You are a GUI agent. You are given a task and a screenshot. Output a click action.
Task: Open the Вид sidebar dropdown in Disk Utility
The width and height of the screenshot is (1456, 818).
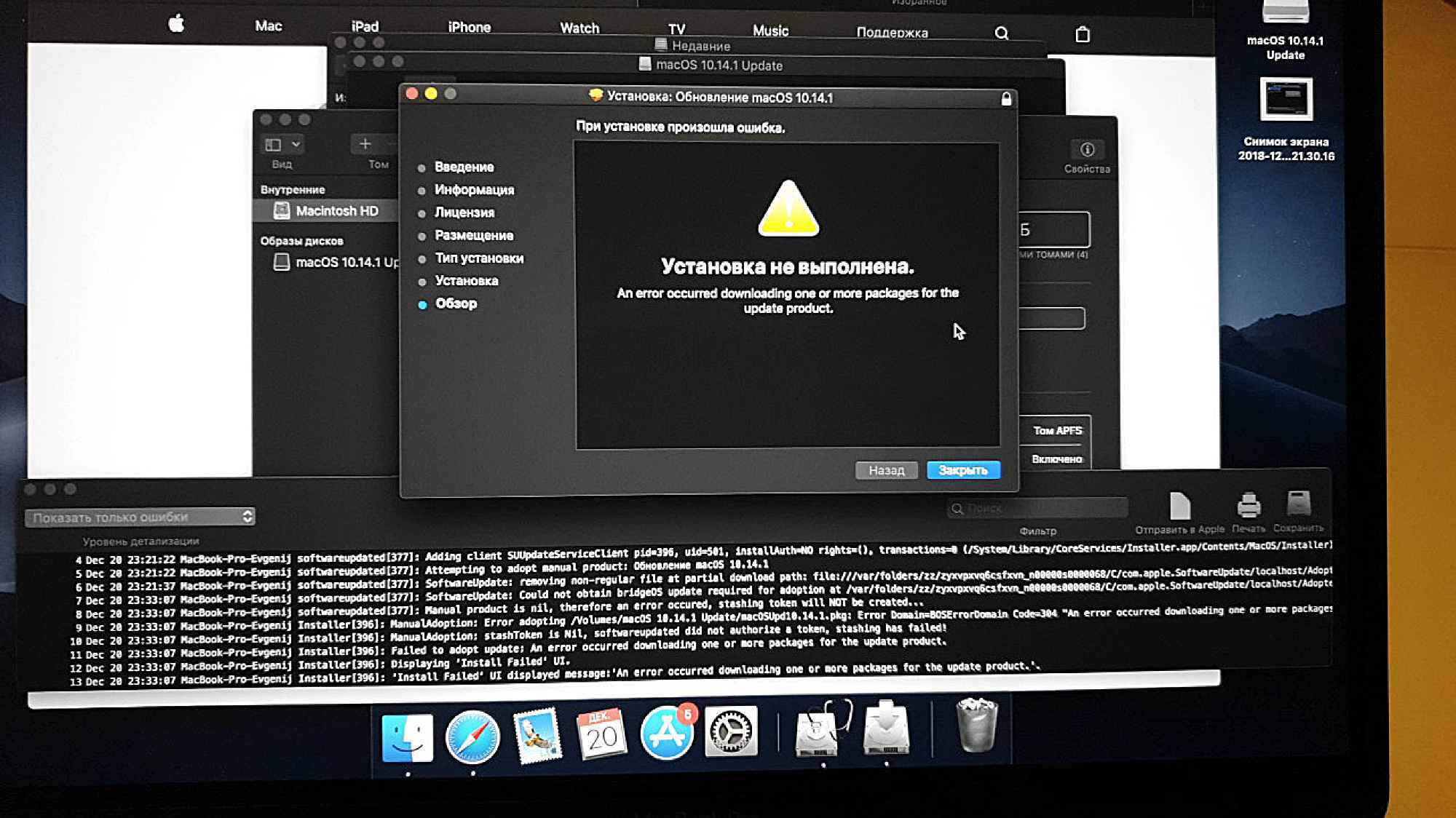point(282,145)
